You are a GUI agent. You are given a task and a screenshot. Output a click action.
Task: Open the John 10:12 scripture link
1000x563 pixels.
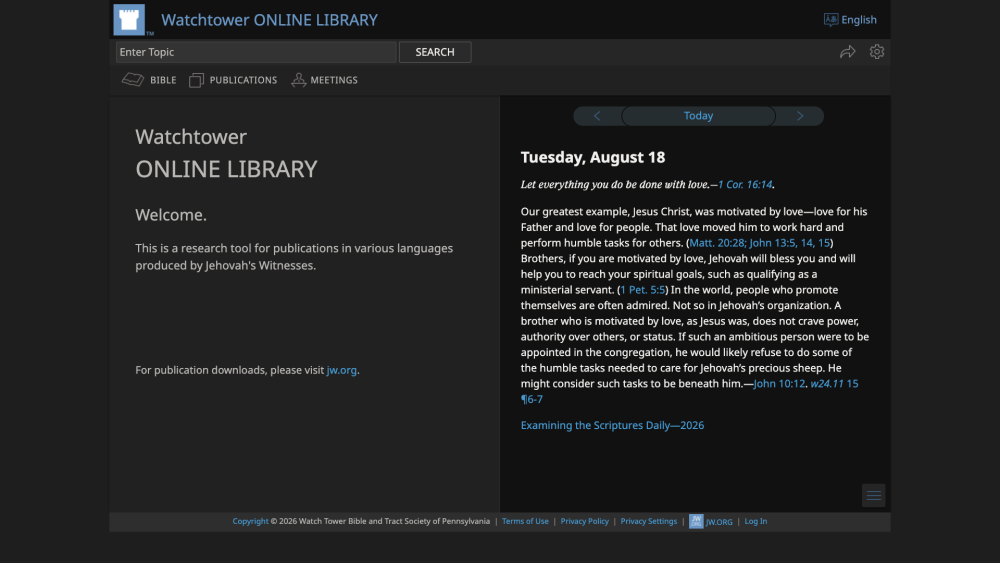tap(779, 384)
